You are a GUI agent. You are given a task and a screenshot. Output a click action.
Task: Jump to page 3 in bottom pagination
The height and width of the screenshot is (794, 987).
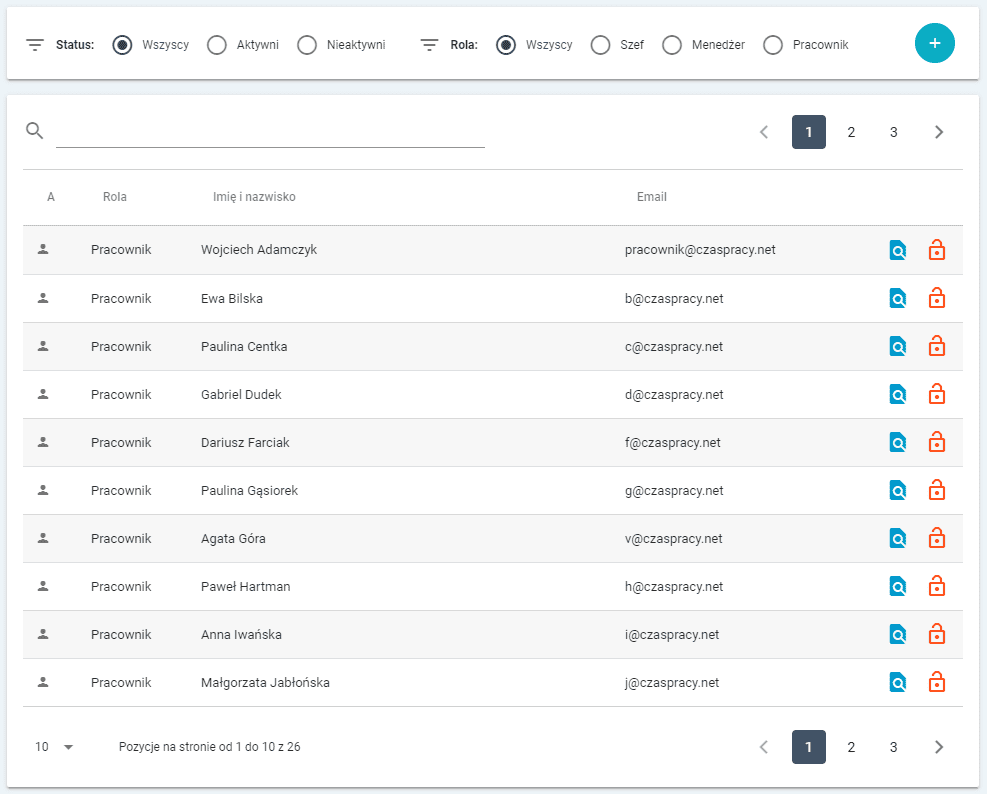point(893,747)
